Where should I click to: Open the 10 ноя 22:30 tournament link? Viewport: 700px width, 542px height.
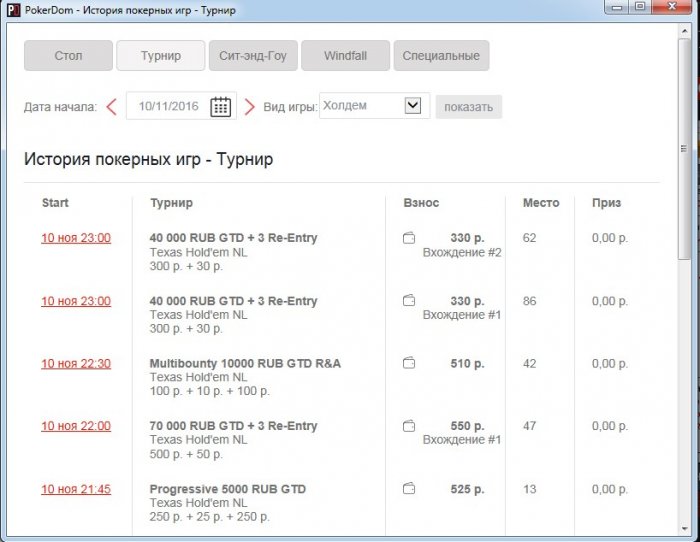(x=76, y=364)
